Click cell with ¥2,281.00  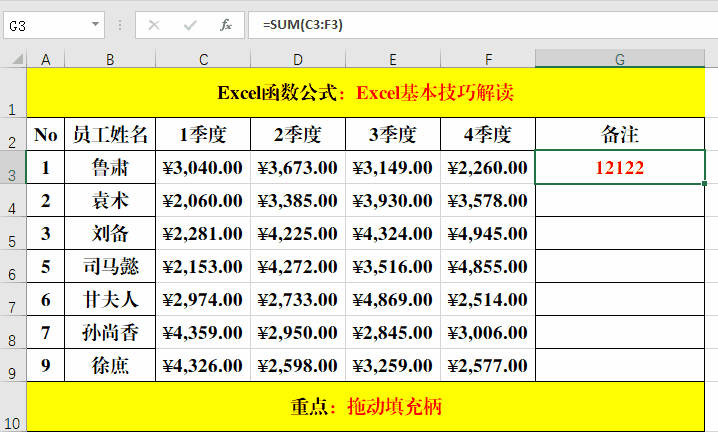[203, 233]
